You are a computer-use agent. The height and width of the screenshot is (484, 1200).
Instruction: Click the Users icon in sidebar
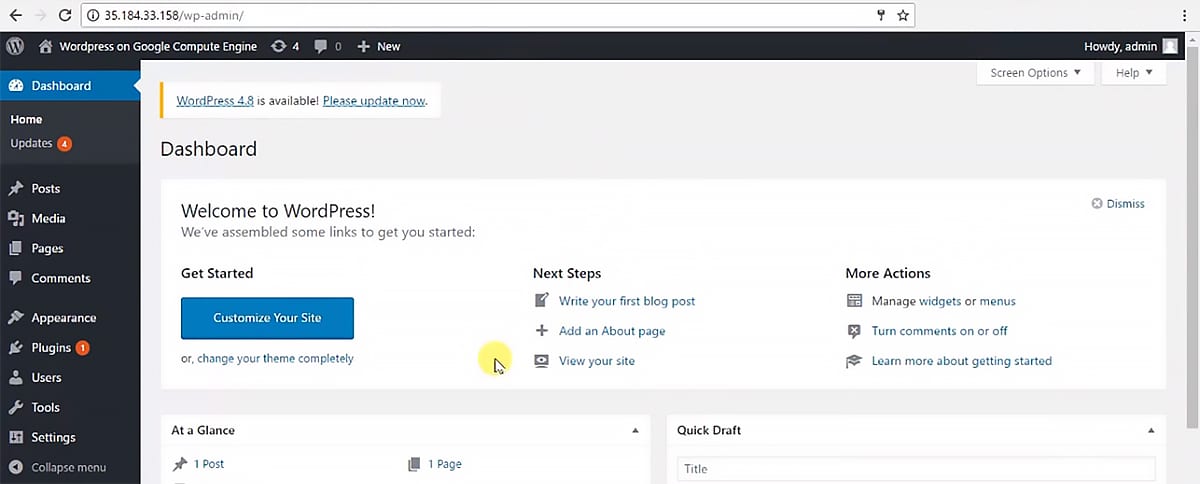pos(16,378)
